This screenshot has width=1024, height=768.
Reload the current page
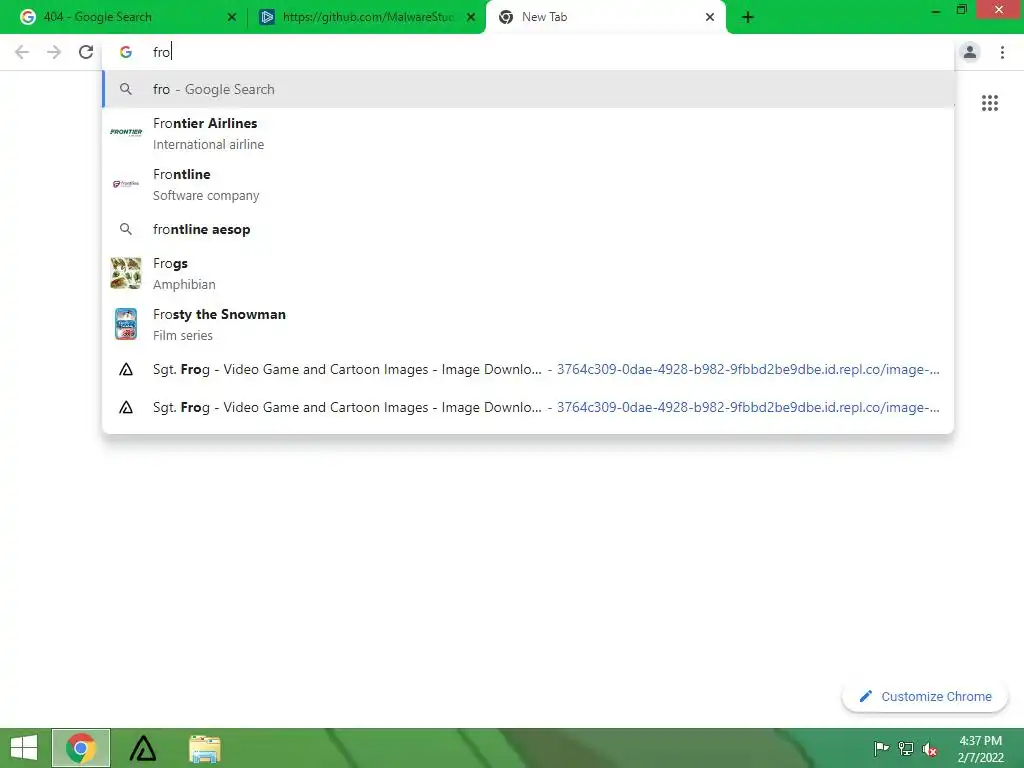(86, 52)
